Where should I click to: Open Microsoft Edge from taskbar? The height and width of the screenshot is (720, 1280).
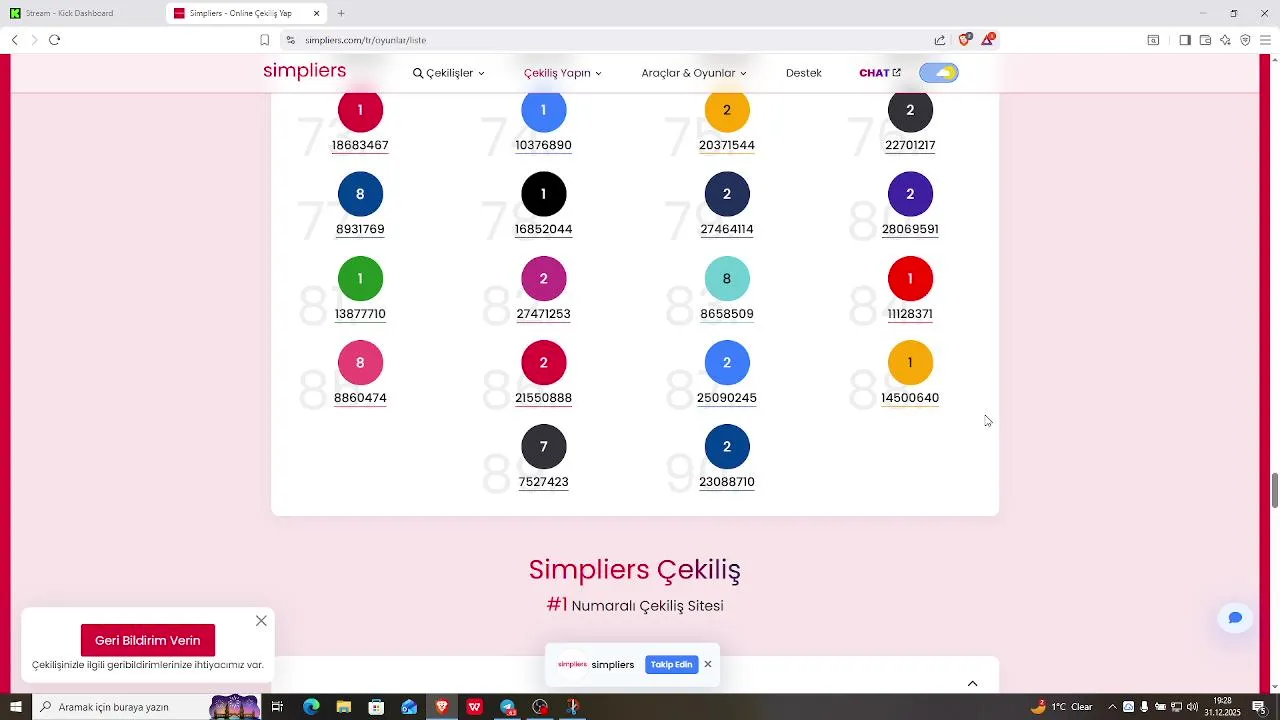311,707
